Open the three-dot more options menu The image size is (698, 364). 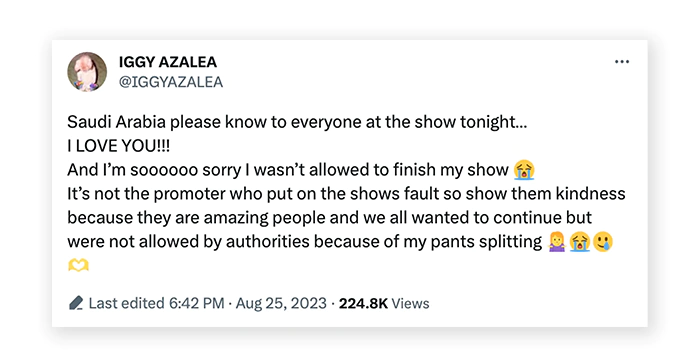coord(622,62)
